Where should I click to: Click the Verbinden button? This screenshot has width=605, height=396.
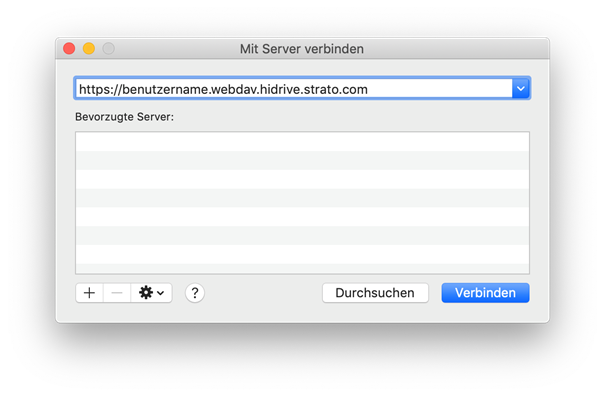[485, 293]
